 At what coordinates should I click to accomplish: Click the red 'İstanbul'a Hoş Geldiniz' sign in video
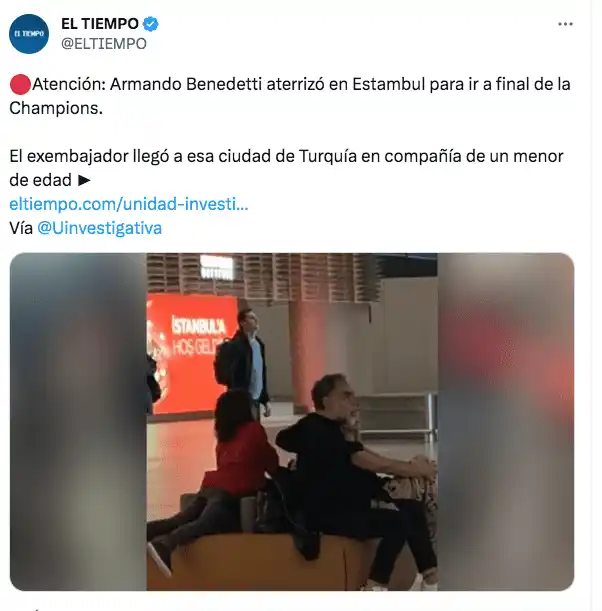[x=191, y=353]
